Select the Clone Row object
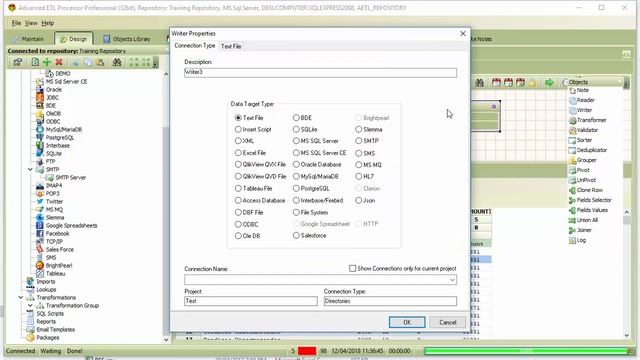Viewport: 640px width, 360px height. pyautogui.click(x=586, y=190)
